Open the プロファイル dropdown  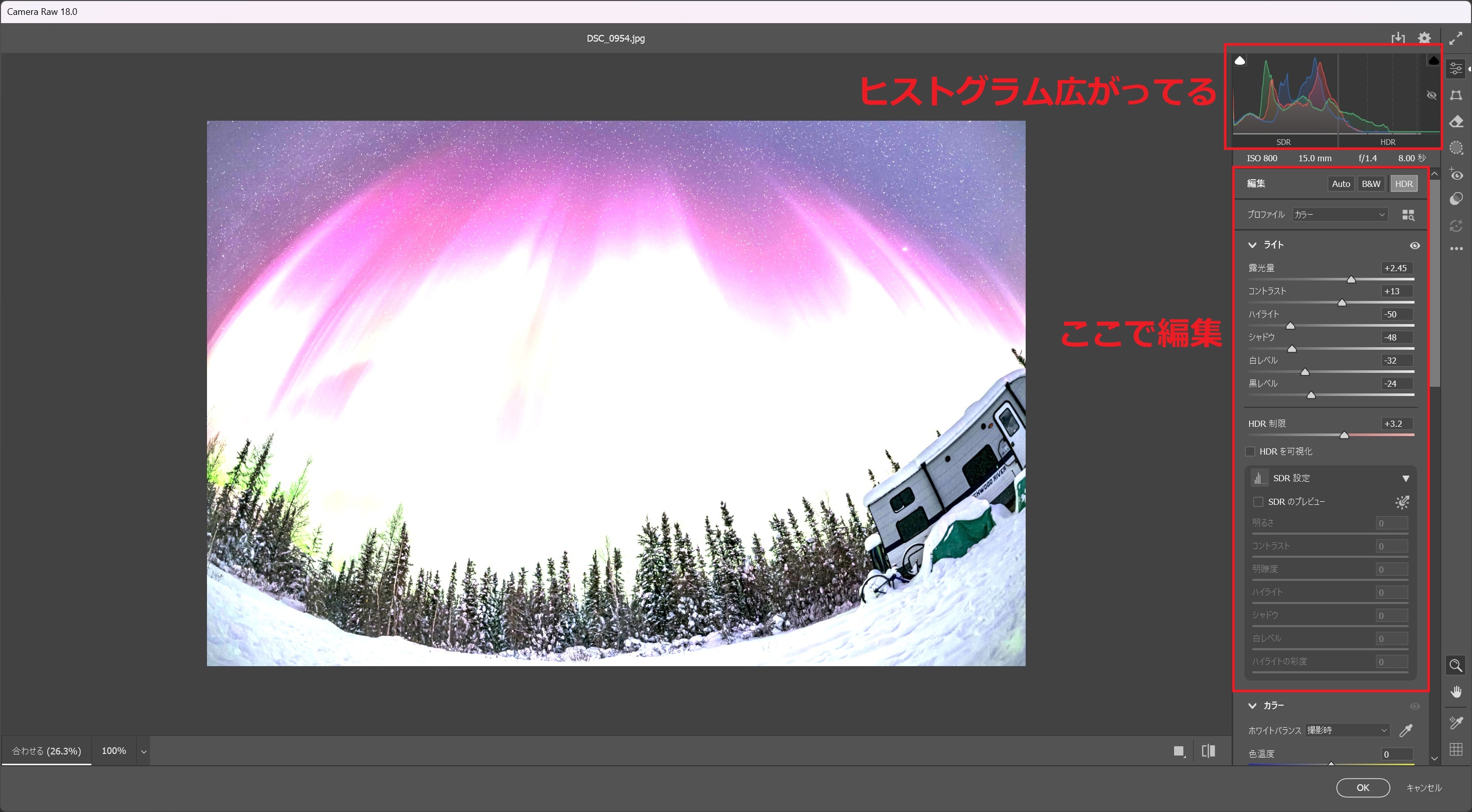click(x=1339, y=214)
